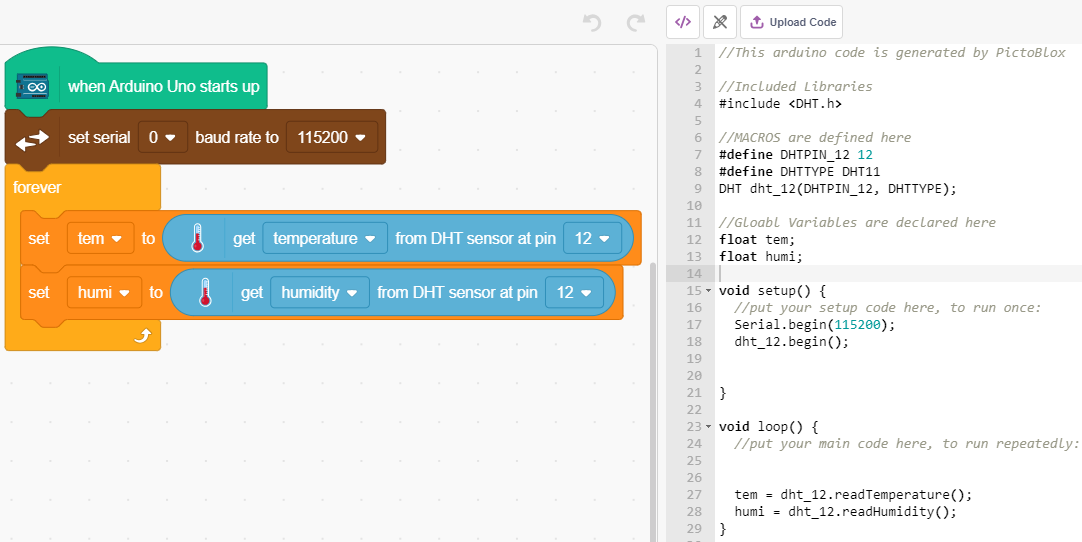This screenshot has height=542, width=1082.
Task: Click 'from DHT sensor at pin' in humidity block
Action: [457, 292]
